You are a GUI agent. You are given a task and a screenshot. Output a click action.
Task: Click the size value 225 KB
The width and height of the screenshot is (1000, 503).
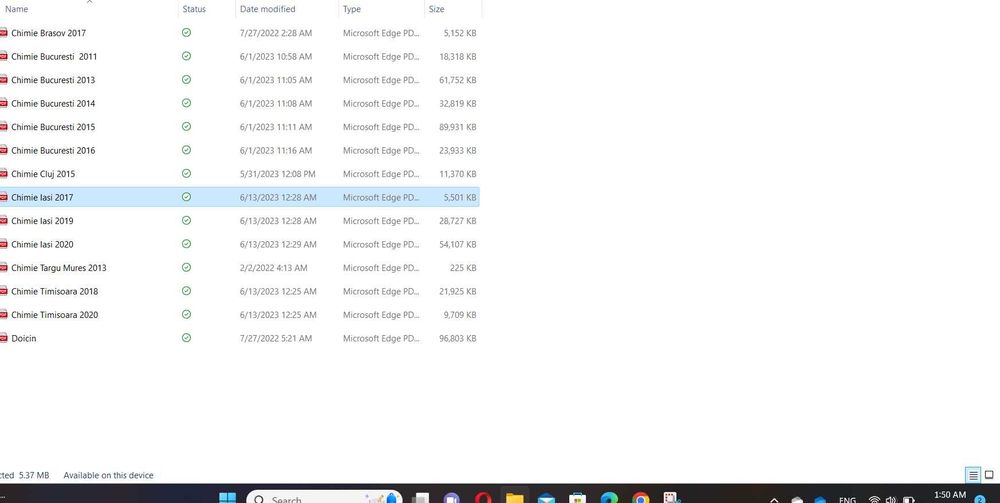tap(463, 268)
